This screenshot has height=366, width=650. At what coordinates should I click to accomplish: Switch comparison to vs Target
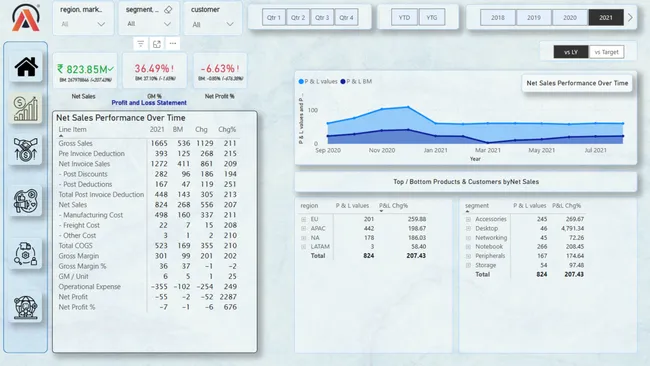(606, 52)
